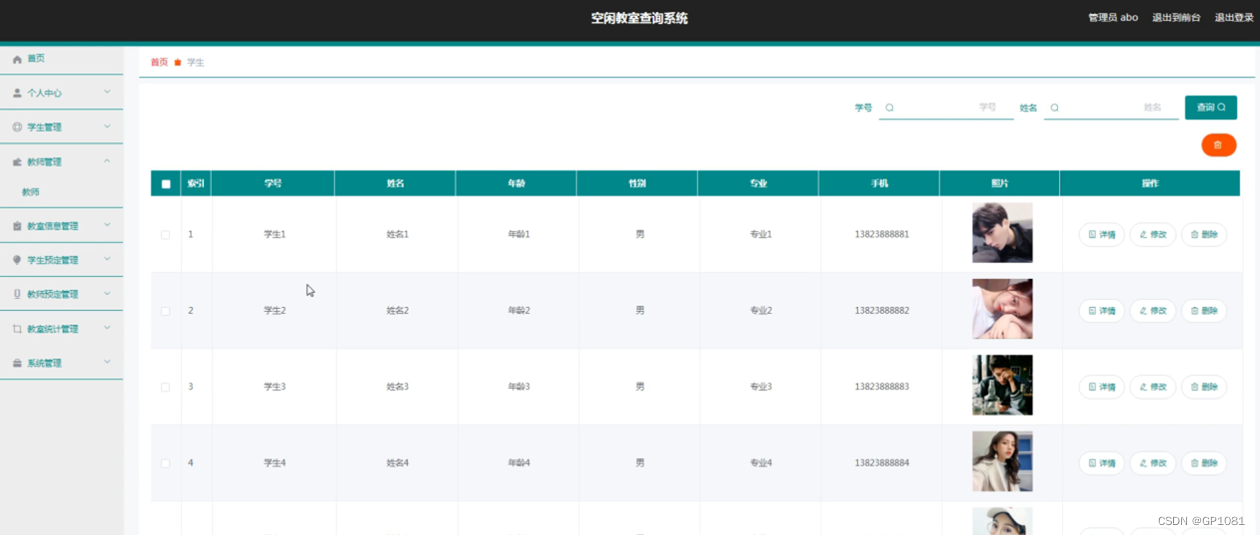
Task: Click 删除 for 学生1
Action: tap(1204, 235)
